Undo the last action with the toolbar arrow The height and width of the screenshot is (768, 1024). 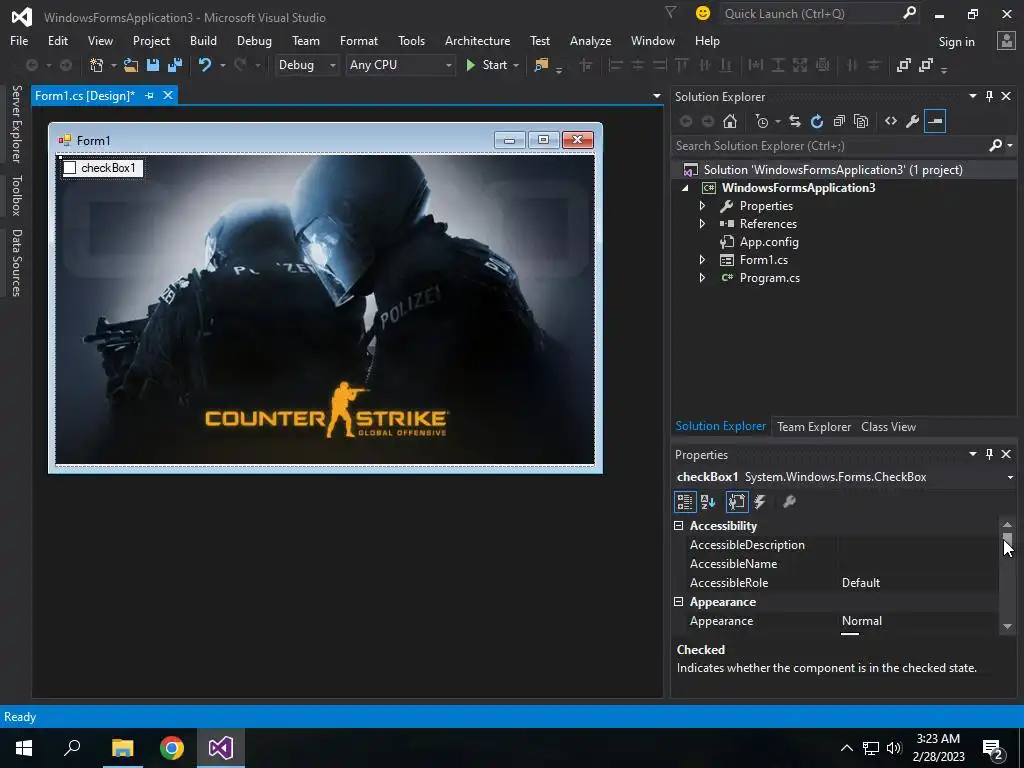[205, 65]
